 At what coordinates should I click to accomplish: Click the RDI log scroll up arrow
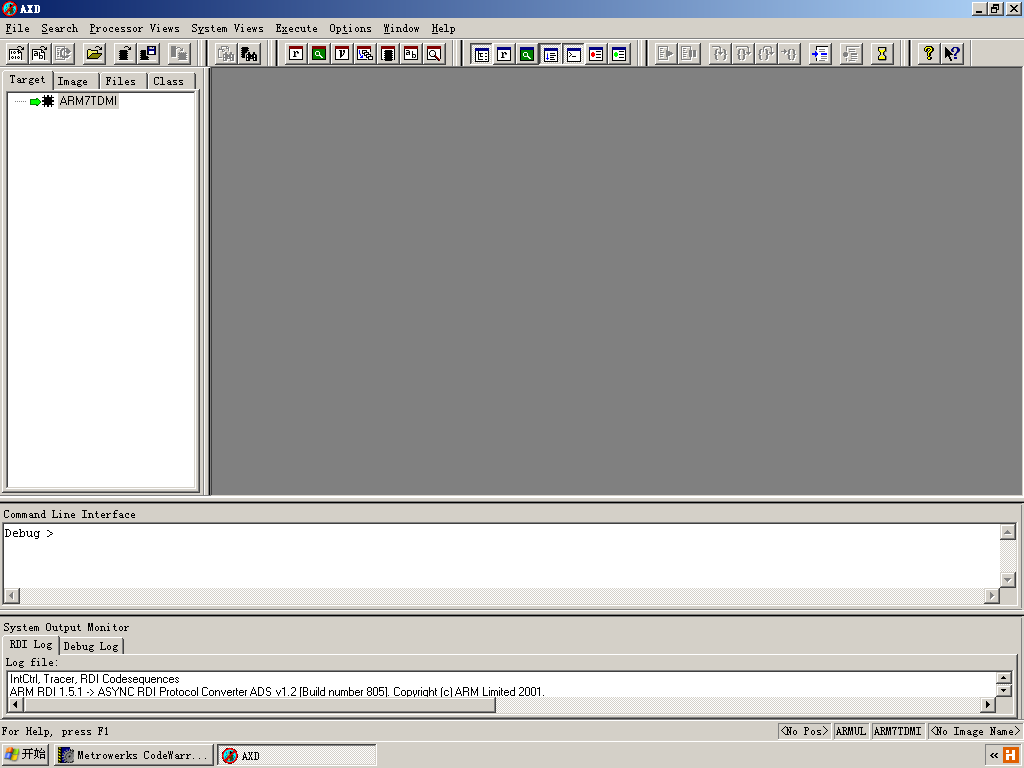pyautogui.click(x=1003, y=678)
